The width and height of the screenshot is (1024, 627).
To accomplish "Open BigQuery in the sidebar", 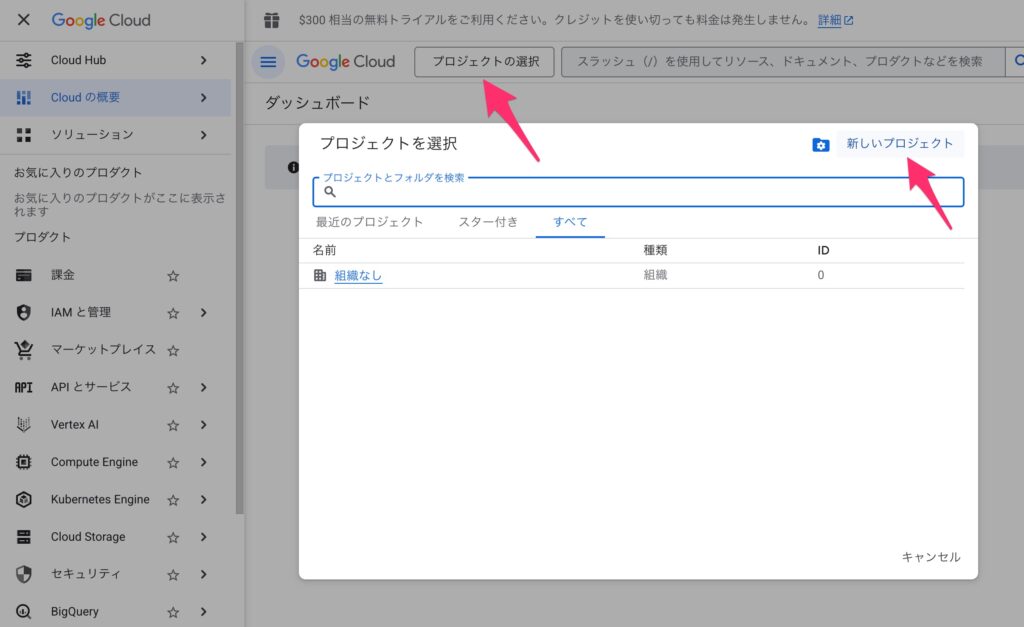I will pos(75,611).
